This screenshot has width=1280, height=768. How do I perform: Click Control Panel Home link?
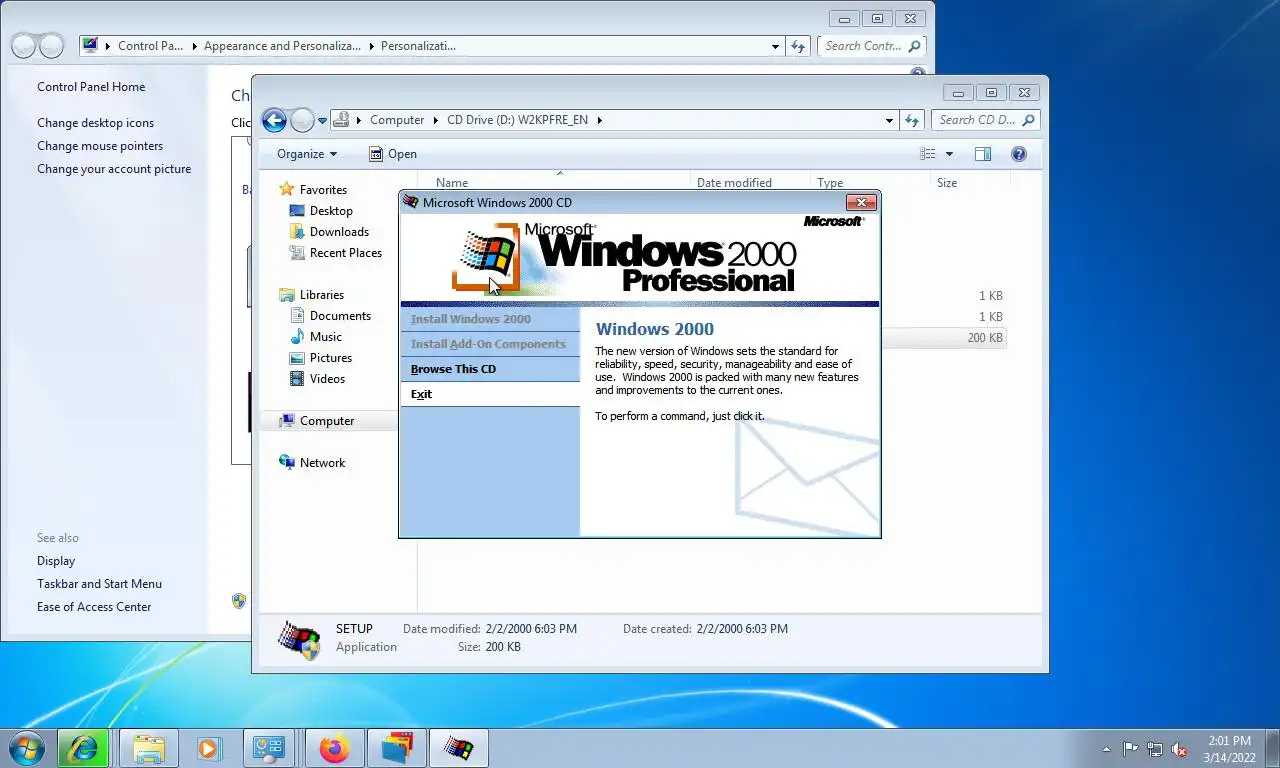tap(91, 87)
